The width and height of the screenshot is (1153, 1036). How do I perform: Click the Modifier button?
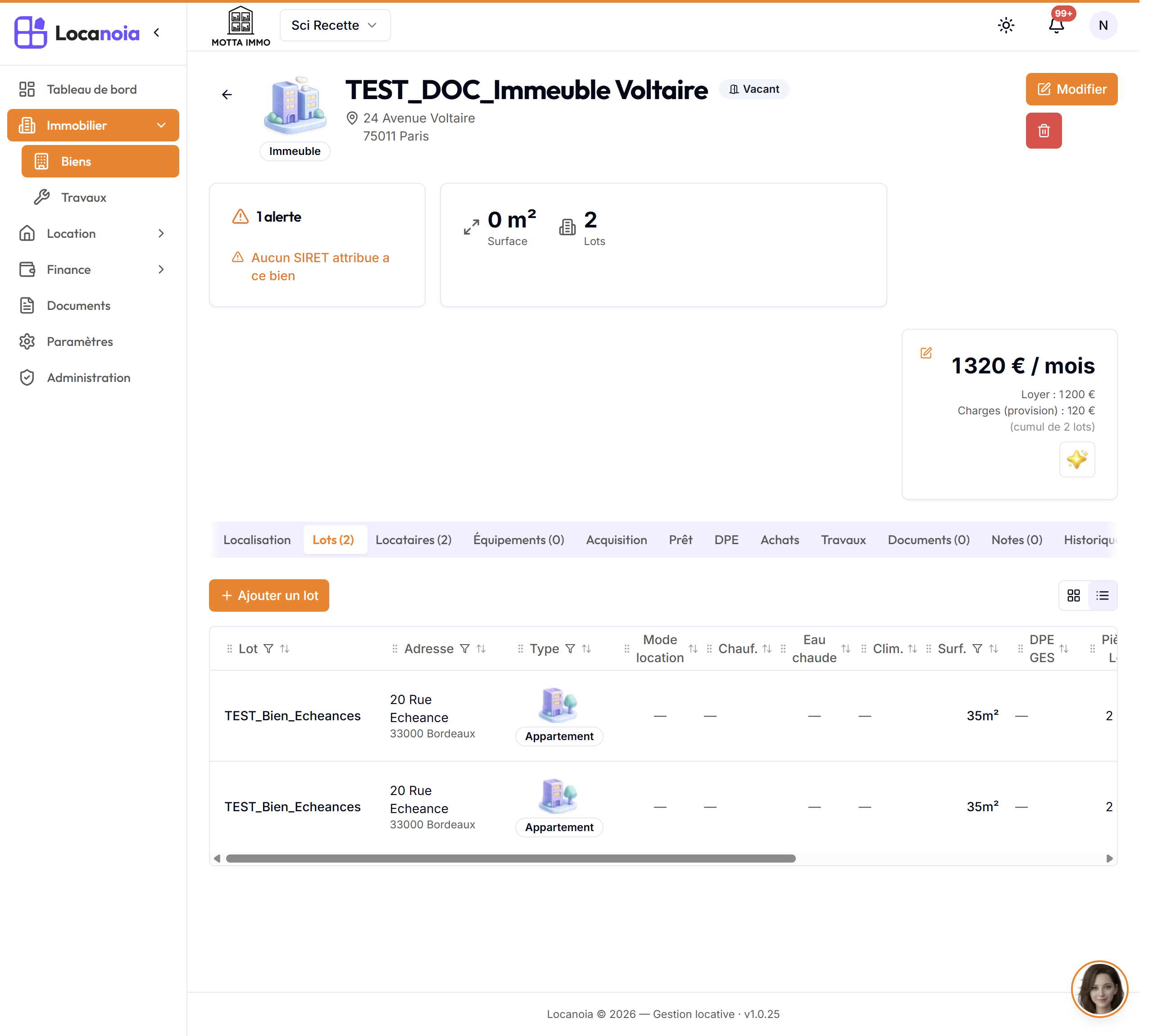[1071, 89]
